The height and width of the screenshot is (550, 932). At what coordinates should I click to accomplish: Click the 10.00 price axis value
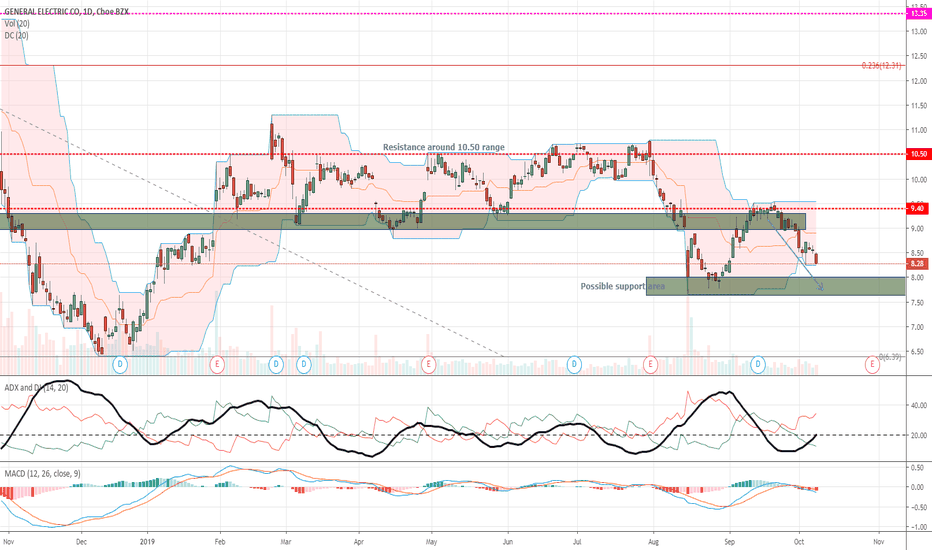pyautogui.click(x=918, y=180)
